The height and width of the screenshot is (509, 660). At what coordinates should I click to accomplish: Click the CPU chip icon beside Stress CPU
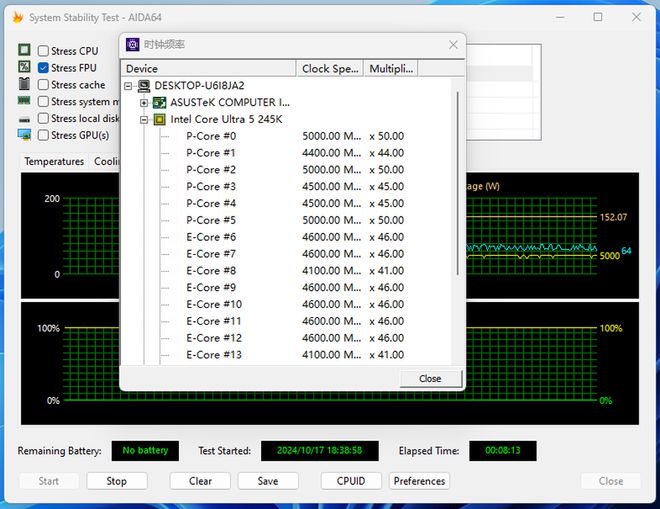click(24, 50)
